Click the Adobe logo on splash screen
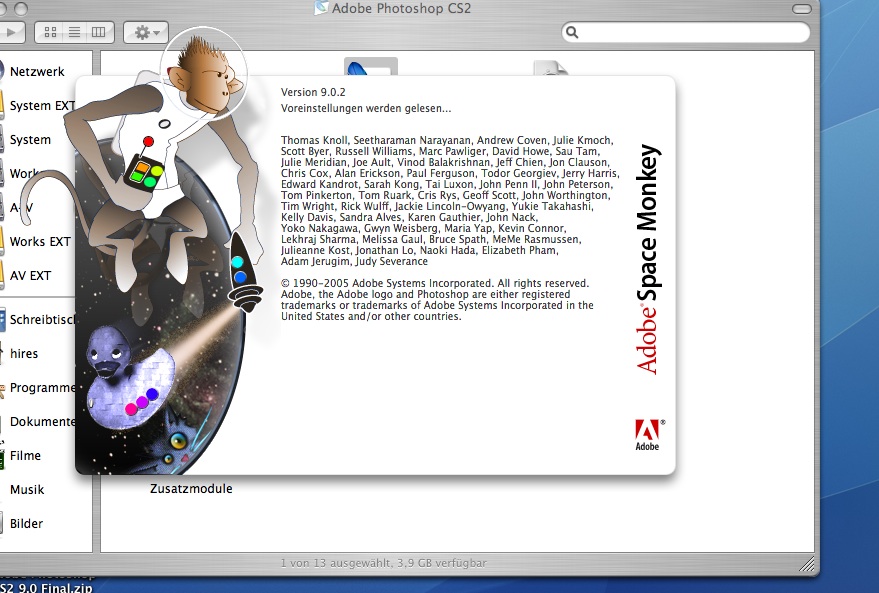The height and width of the screenshot is (593, 879). coord(648,434)
